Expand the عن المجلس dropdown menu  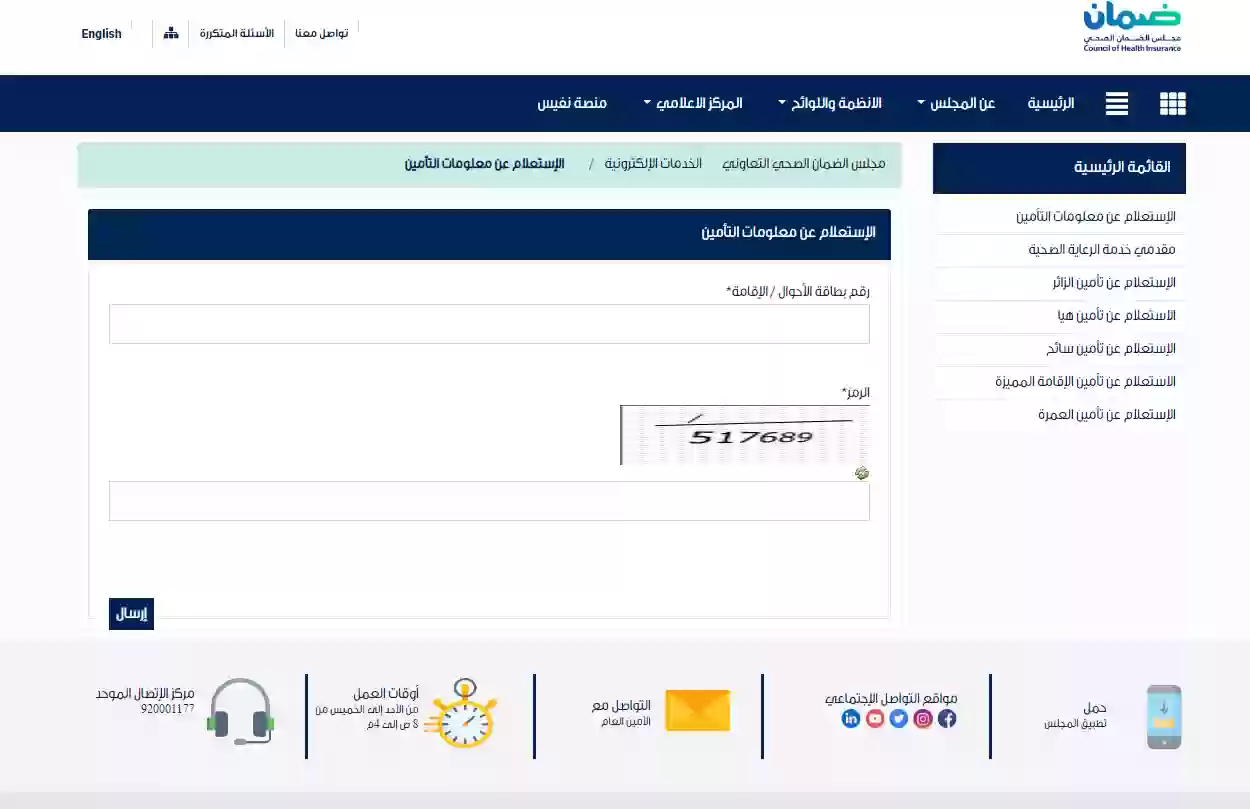[960, 101]
